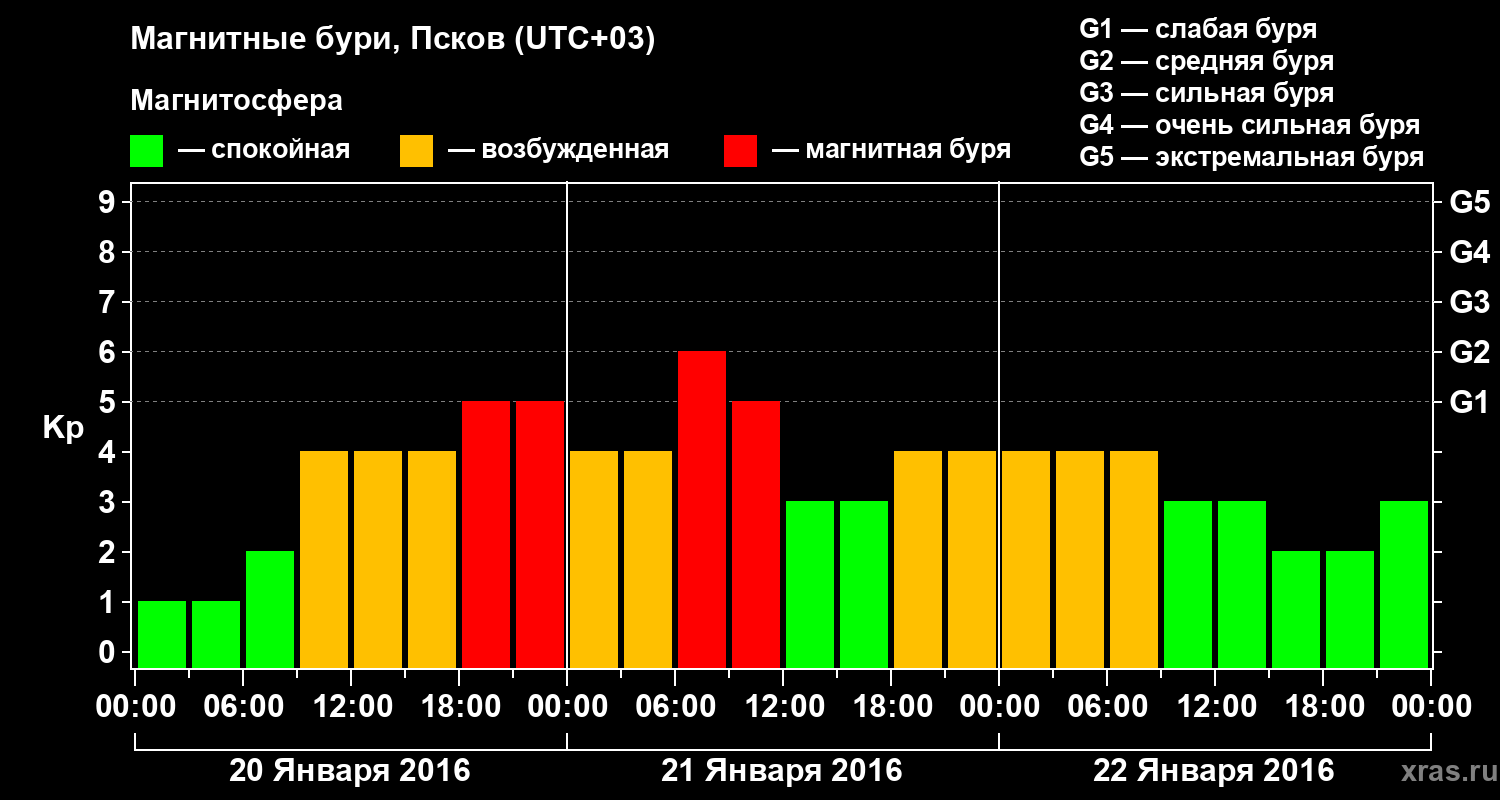Click the "G4 — очень сильная буря" line
Image resolution: width=1500 pixels, height=800 pixels.
click(1249, 125)
